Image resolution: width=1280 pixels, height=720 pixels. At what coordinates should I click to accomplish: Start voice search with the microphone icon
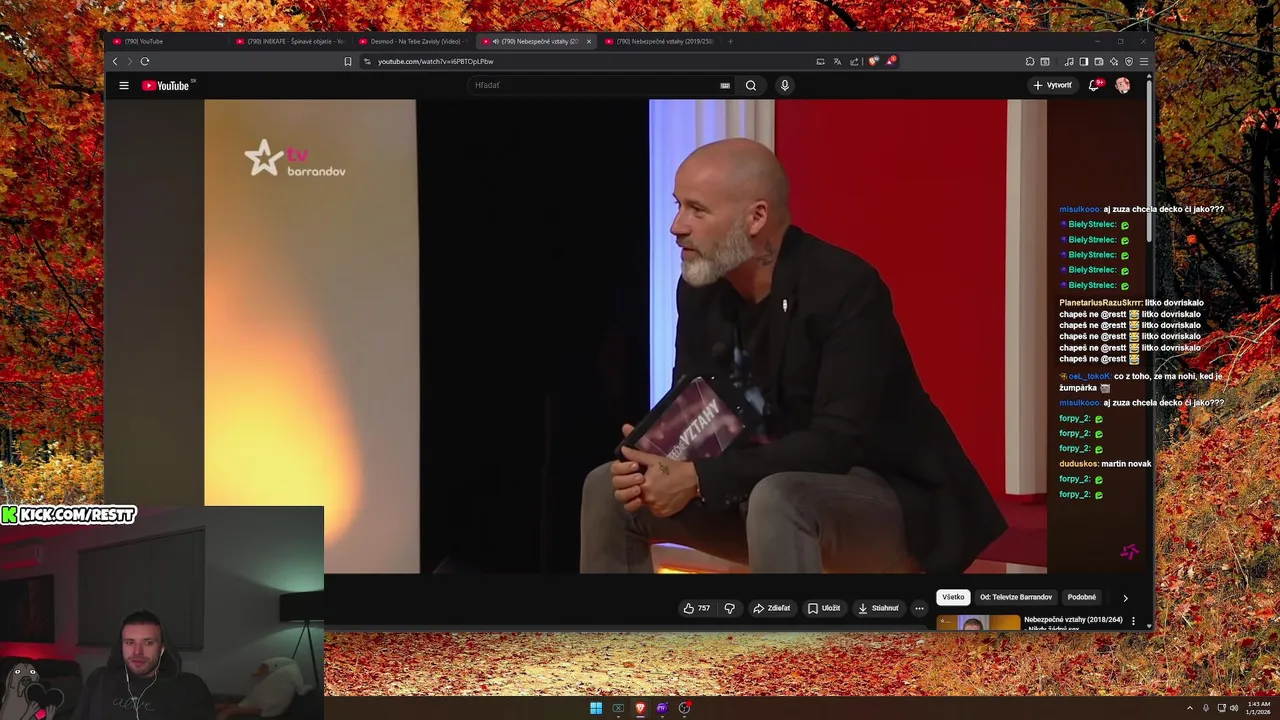click(785, 85)
